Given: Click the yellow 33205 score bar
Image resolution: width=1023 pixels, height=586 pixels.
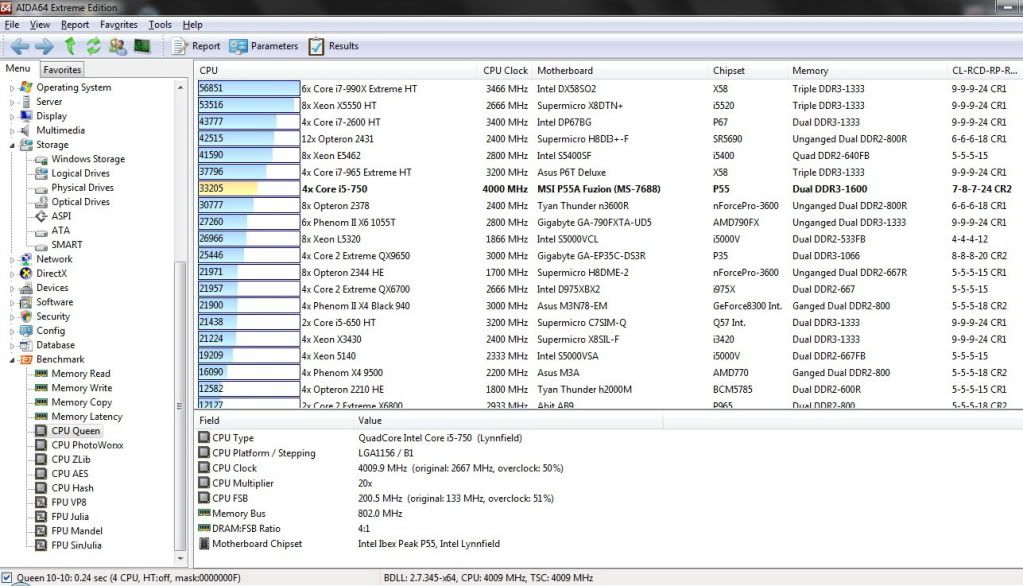Looking at the screenshot, I should click(x=249, y=189).
